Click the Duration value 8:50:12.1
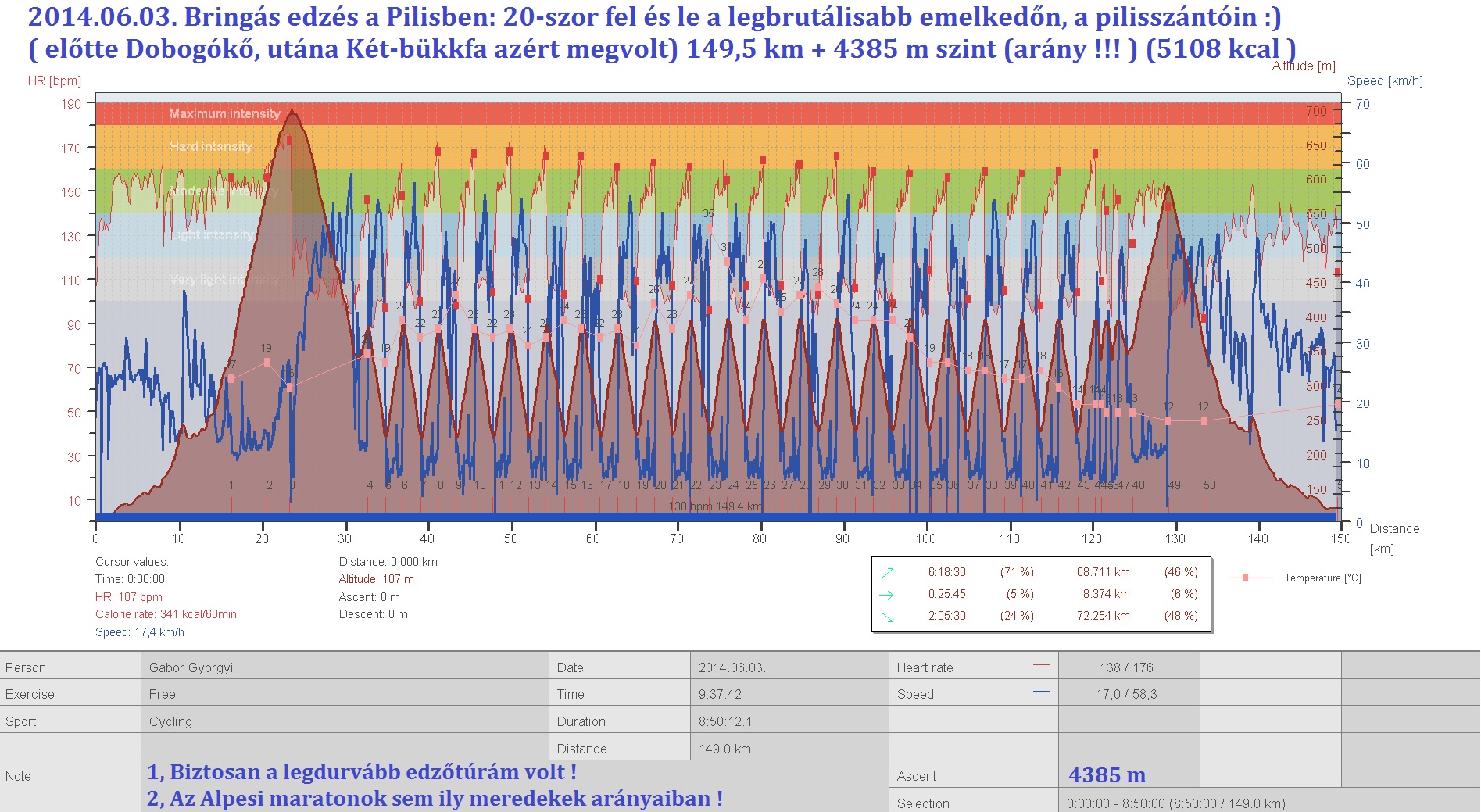The height and width of the screenshot is (812, 1481). click(x=724, y=721)
